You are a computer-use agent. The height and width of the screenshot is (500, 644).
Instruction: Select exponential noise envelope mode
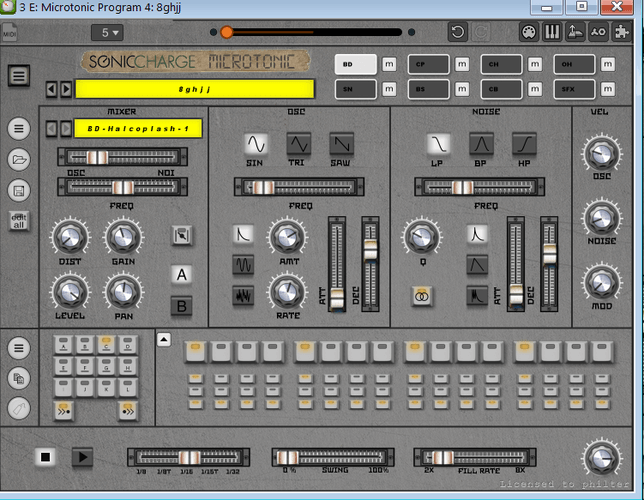477,234
